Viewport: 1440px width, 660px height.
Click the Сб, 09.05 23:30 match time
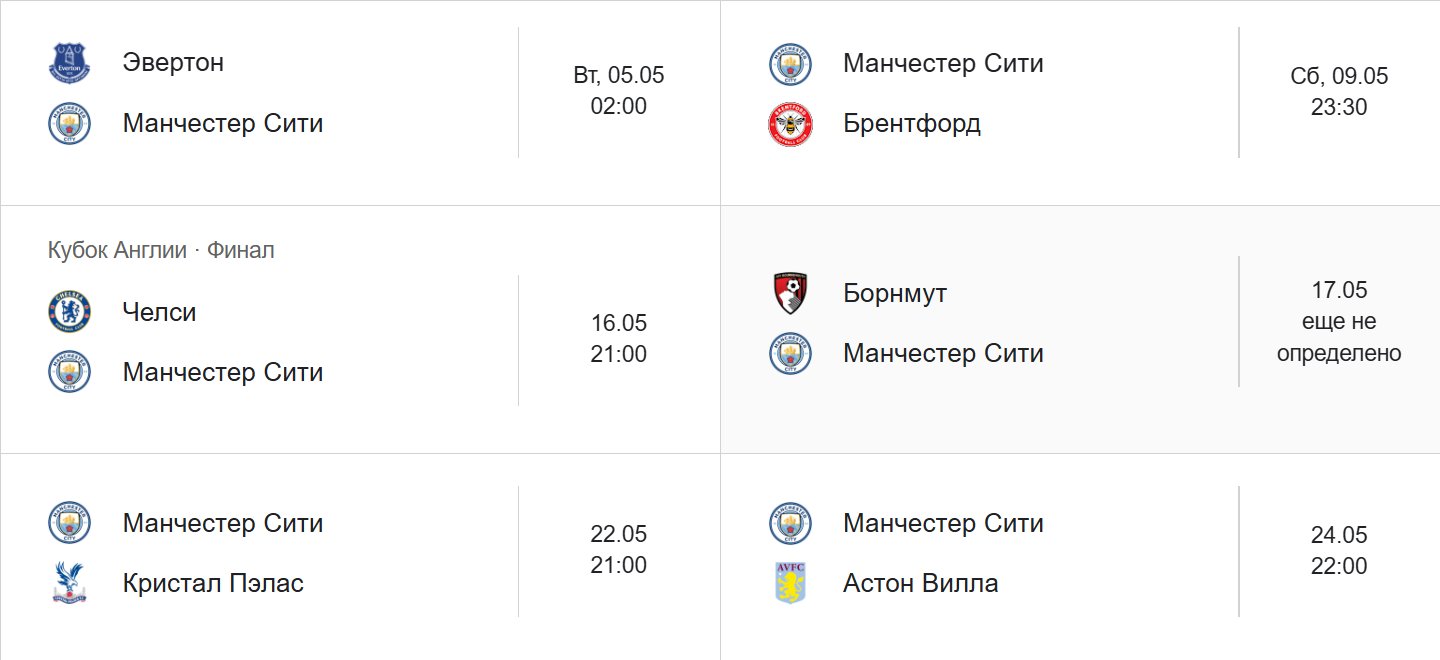pos(1339,92)
